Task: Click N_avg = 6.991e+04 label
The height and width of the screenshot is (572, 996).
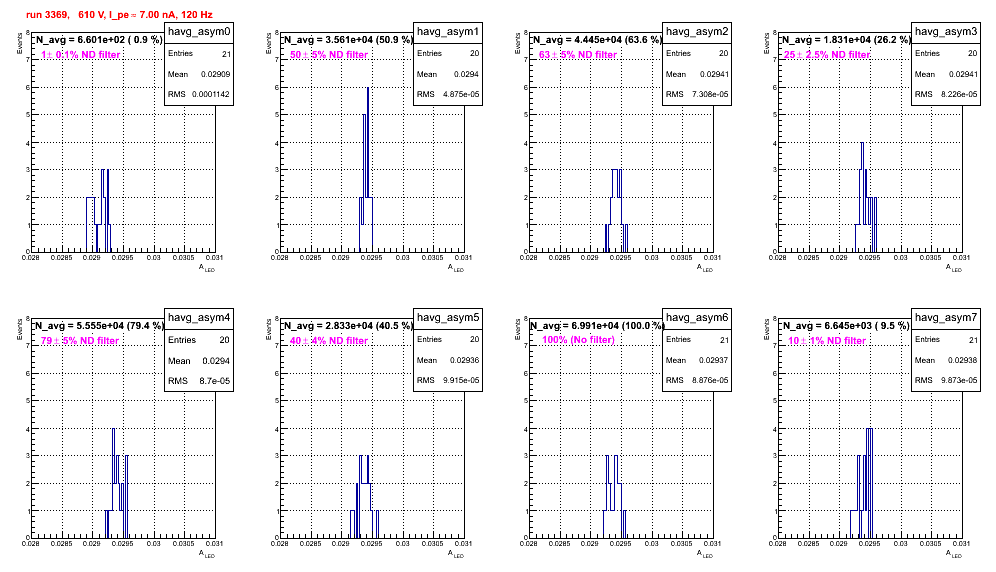Action: point(596,325)
